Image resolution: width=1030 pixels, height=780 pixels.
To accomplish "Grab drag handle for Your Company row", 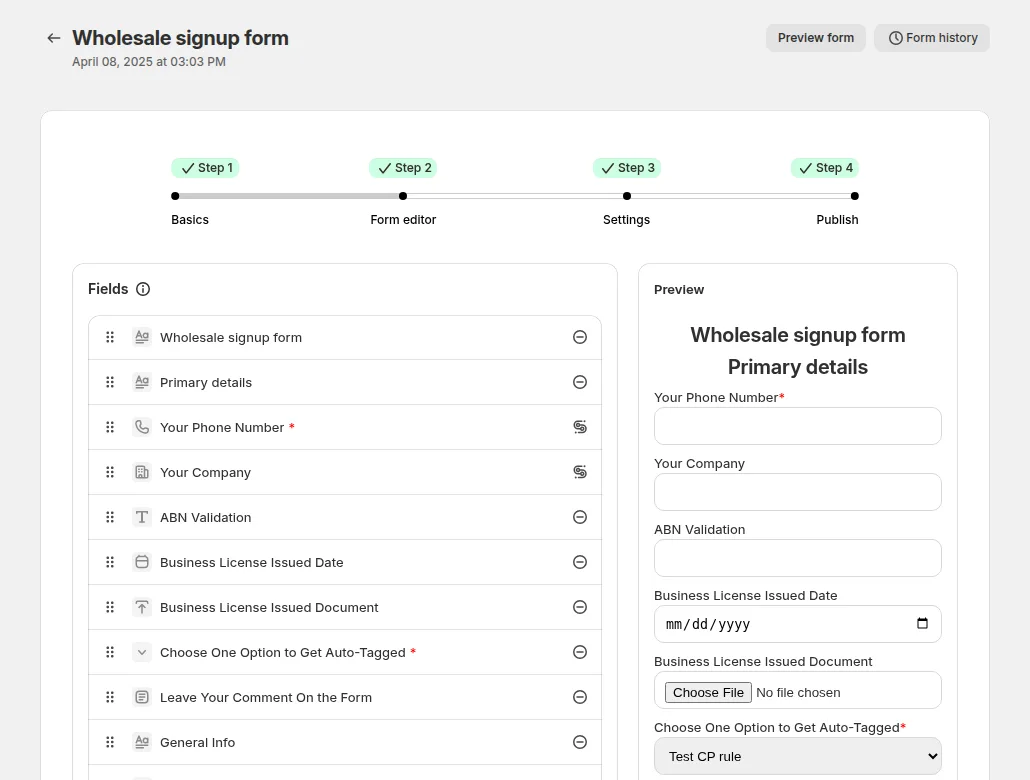I will tap(110, 472).
